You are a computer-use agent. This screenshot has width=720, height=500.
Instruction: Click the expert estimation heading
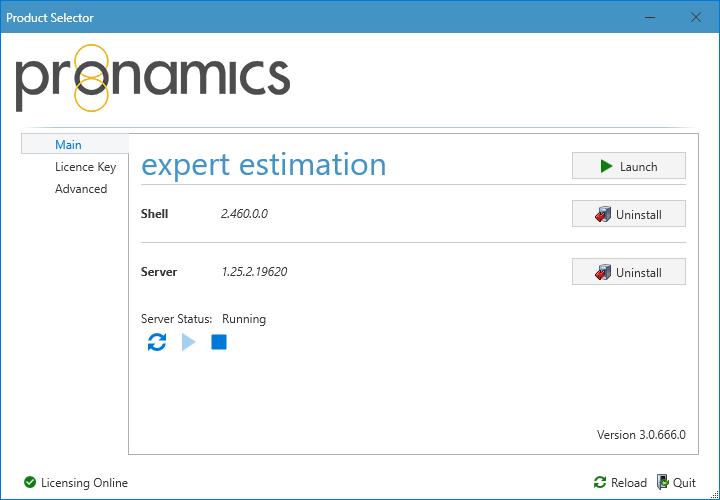(x=264, y=165)
